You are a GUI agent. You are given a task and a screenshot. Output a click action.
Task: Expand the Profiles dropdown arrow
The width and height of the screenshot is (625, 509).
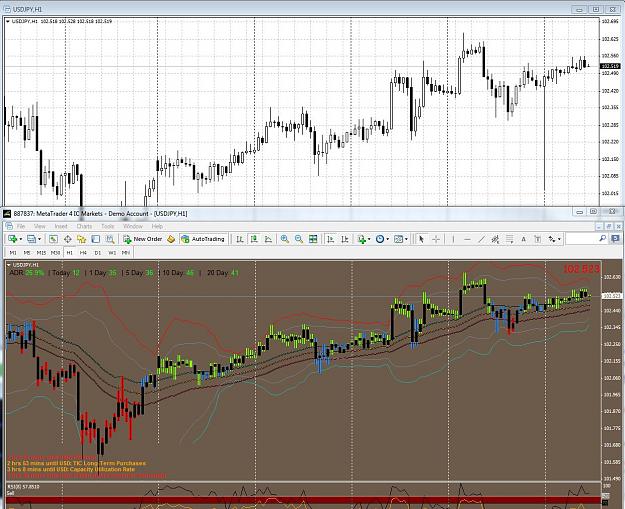39,240
